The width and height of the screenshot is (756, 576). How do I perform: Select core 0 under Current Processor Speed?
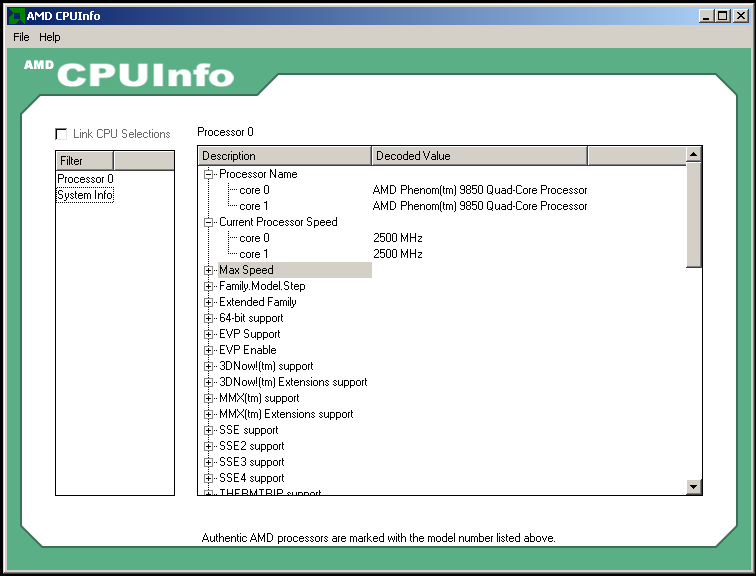[x=254, y=238]
